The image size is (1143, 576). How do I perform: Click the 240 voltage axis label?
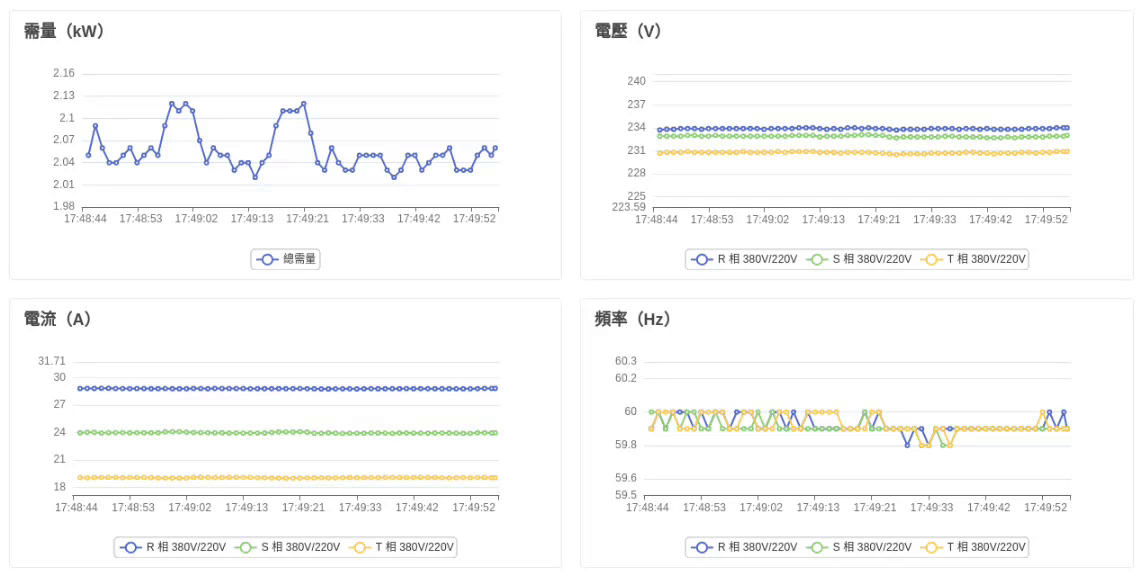(636, 81)
